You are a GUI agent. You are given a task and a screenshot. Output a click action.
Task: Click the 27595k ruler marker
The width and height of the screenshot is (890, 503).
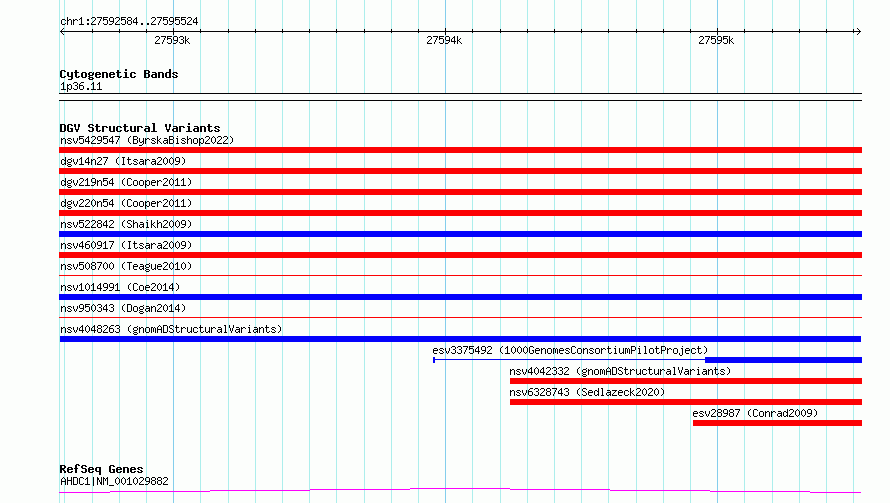coord(716,40)
